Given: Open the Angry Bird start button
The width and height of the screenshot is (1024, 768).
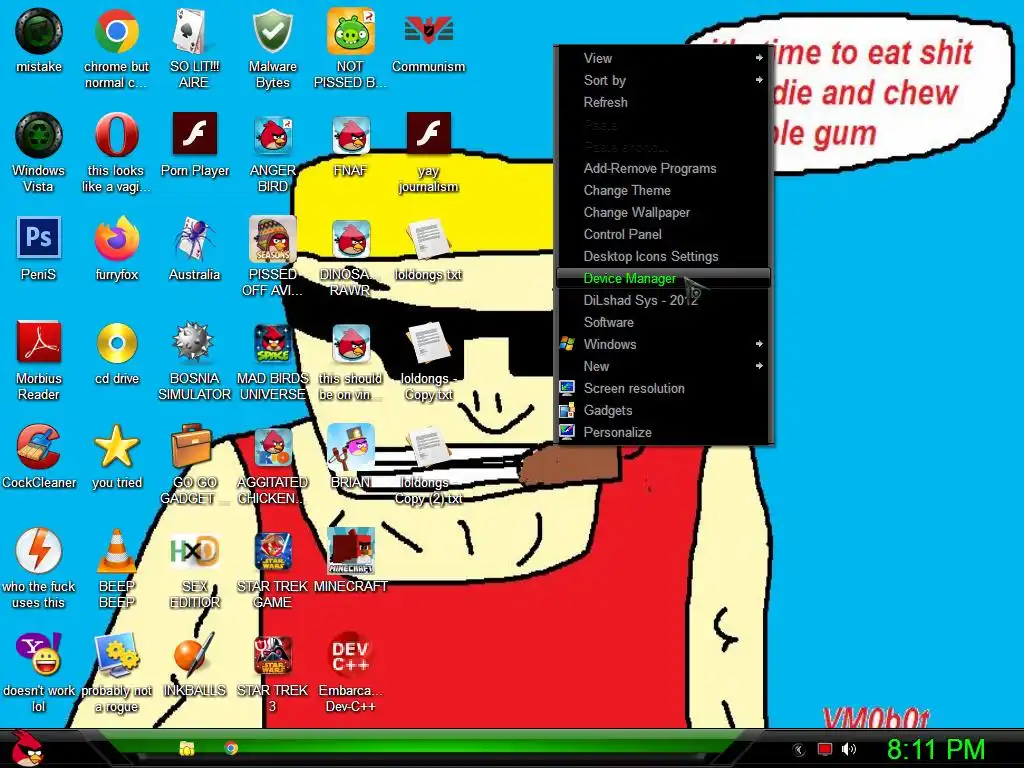Looking at the screenshot, I should pos(28,747).
